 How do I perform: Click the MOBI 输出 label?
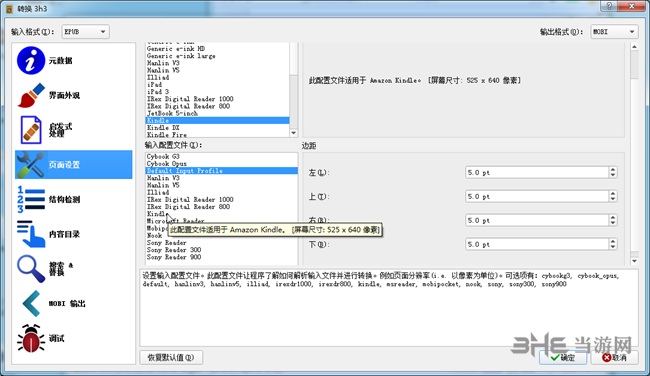pyautogui.click(x=67, y=304)
